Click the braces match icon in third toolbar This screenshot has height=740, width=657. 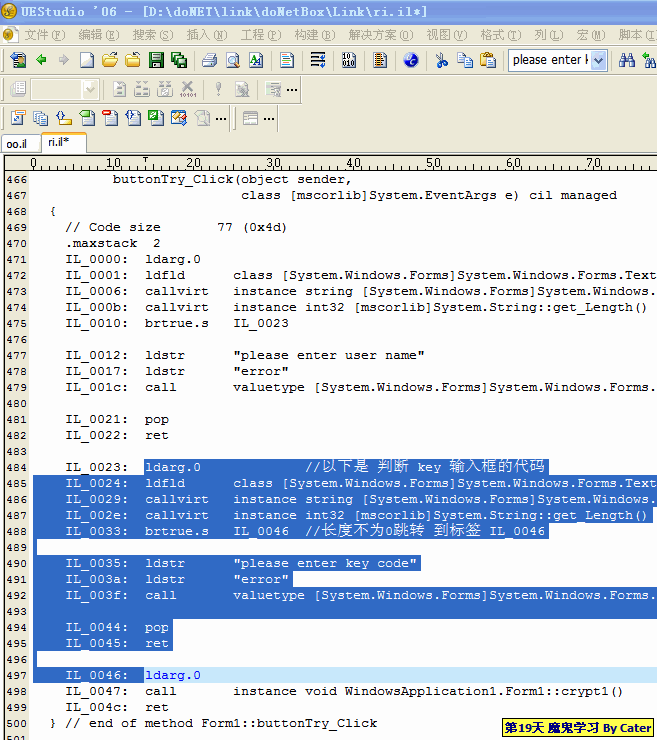click(64, 118)
